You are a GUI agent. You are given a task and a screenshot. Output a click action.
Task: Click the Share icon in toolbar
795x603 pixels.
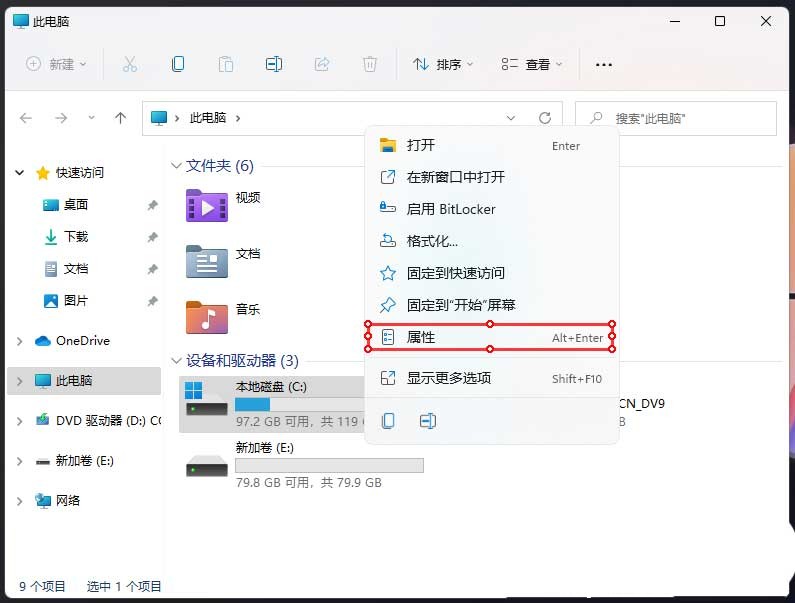[x=321, y=64]
